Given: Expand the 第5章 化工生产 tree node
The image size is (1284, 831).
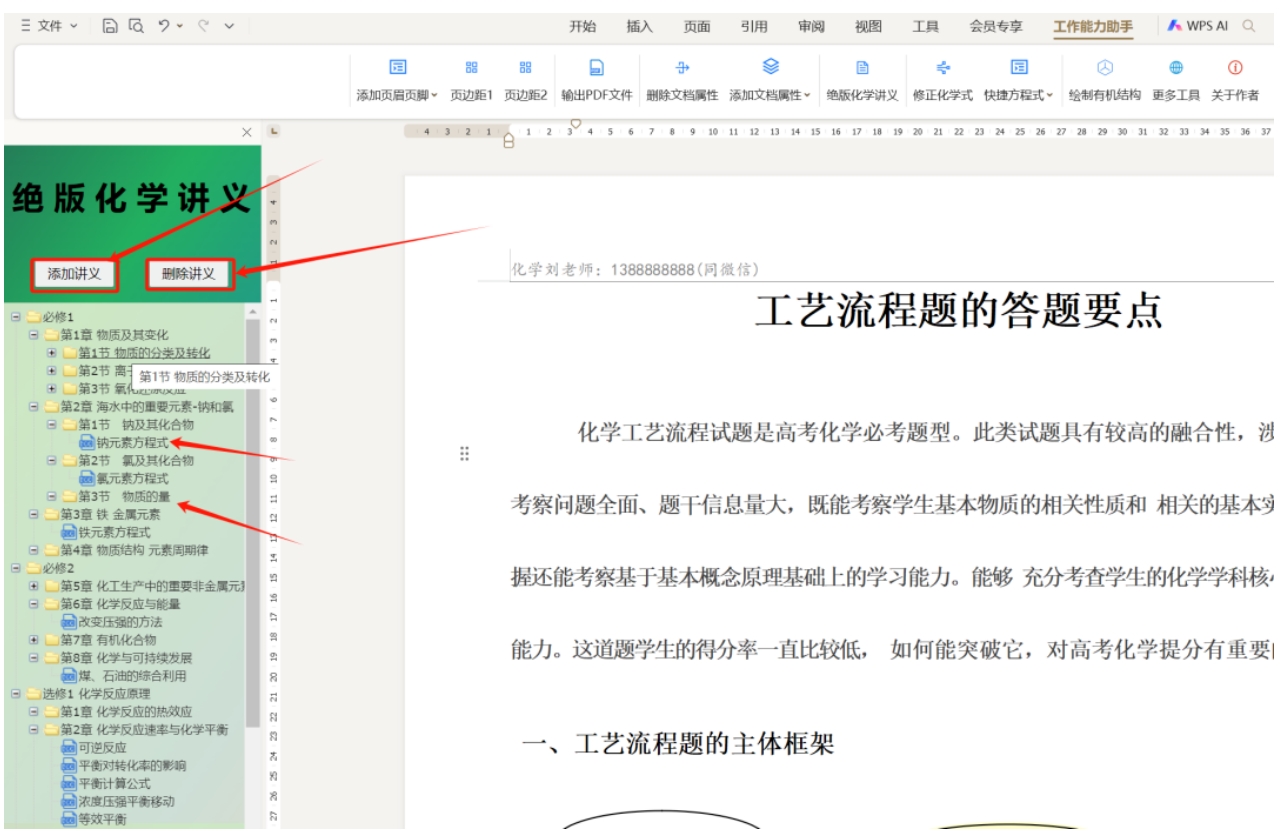Looking at the screenshot, I should [35, 586].
